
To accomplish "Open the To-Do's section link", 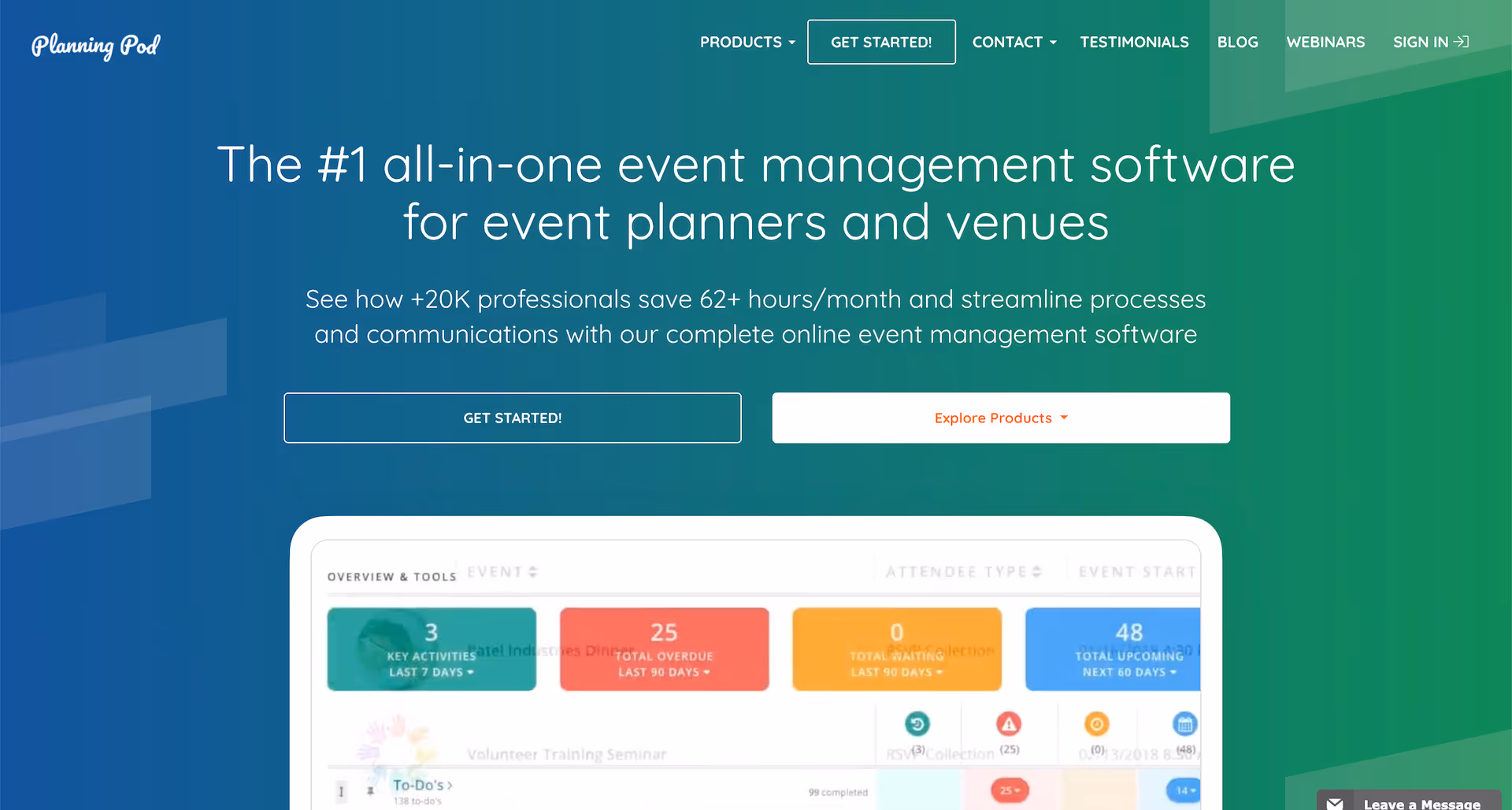I will [423, 786].
